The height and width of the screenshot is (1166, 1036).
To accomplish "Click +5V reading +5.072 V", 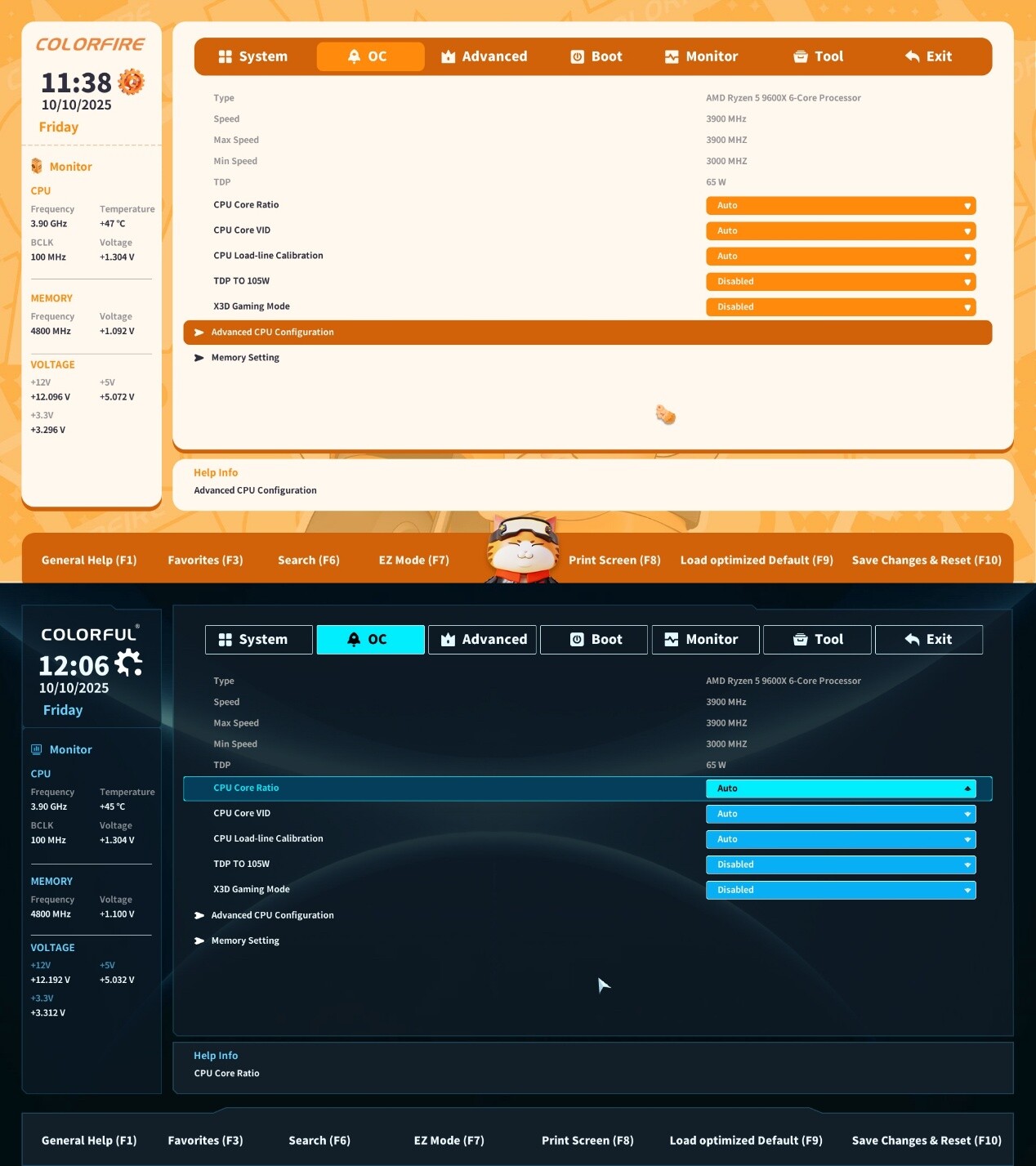I will (117, 397).
